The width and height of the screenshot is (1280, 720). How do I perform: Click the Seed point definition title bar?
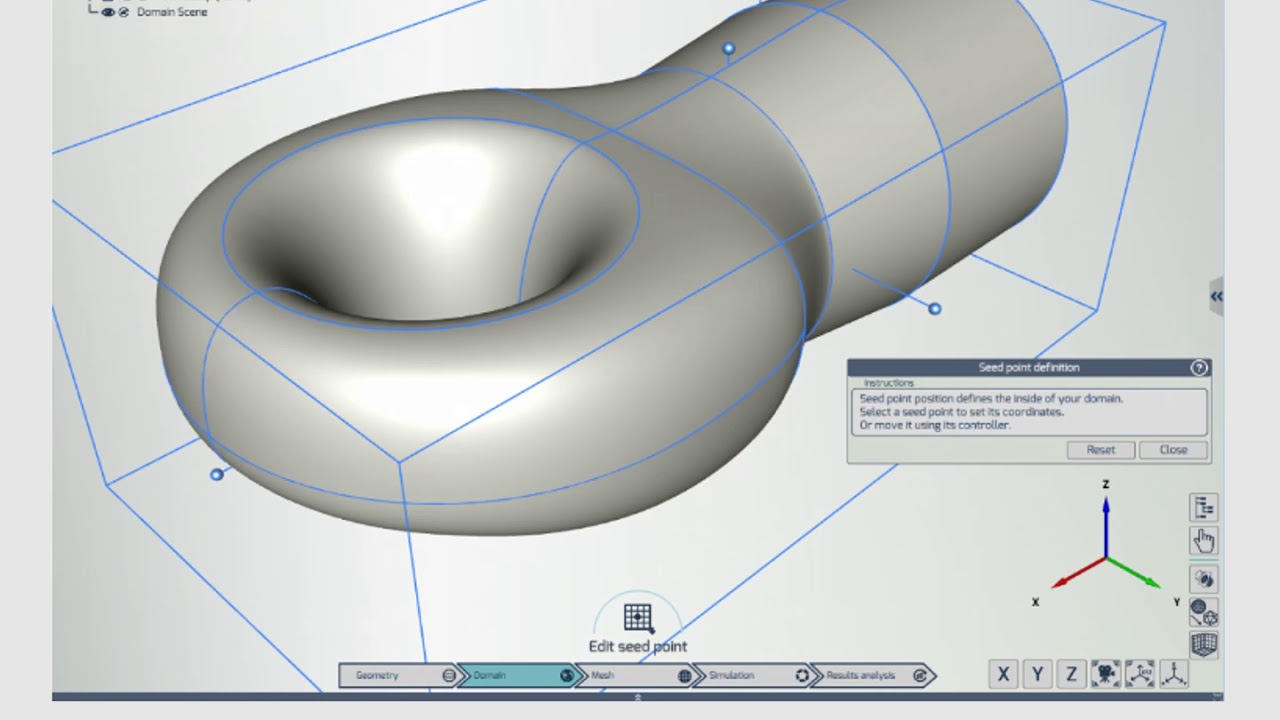[1029, 368]
